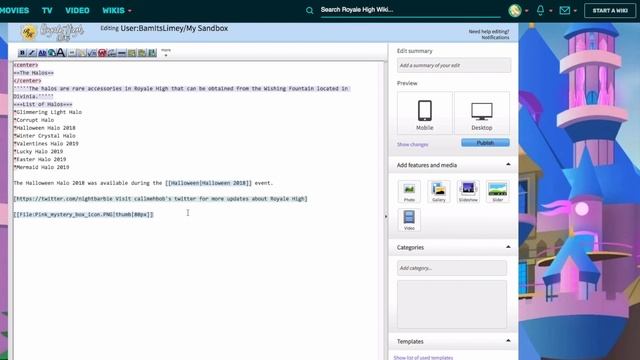Screen dimensions: 640x360
Task: Collapse the Categories section
Action: coord(508,247)
